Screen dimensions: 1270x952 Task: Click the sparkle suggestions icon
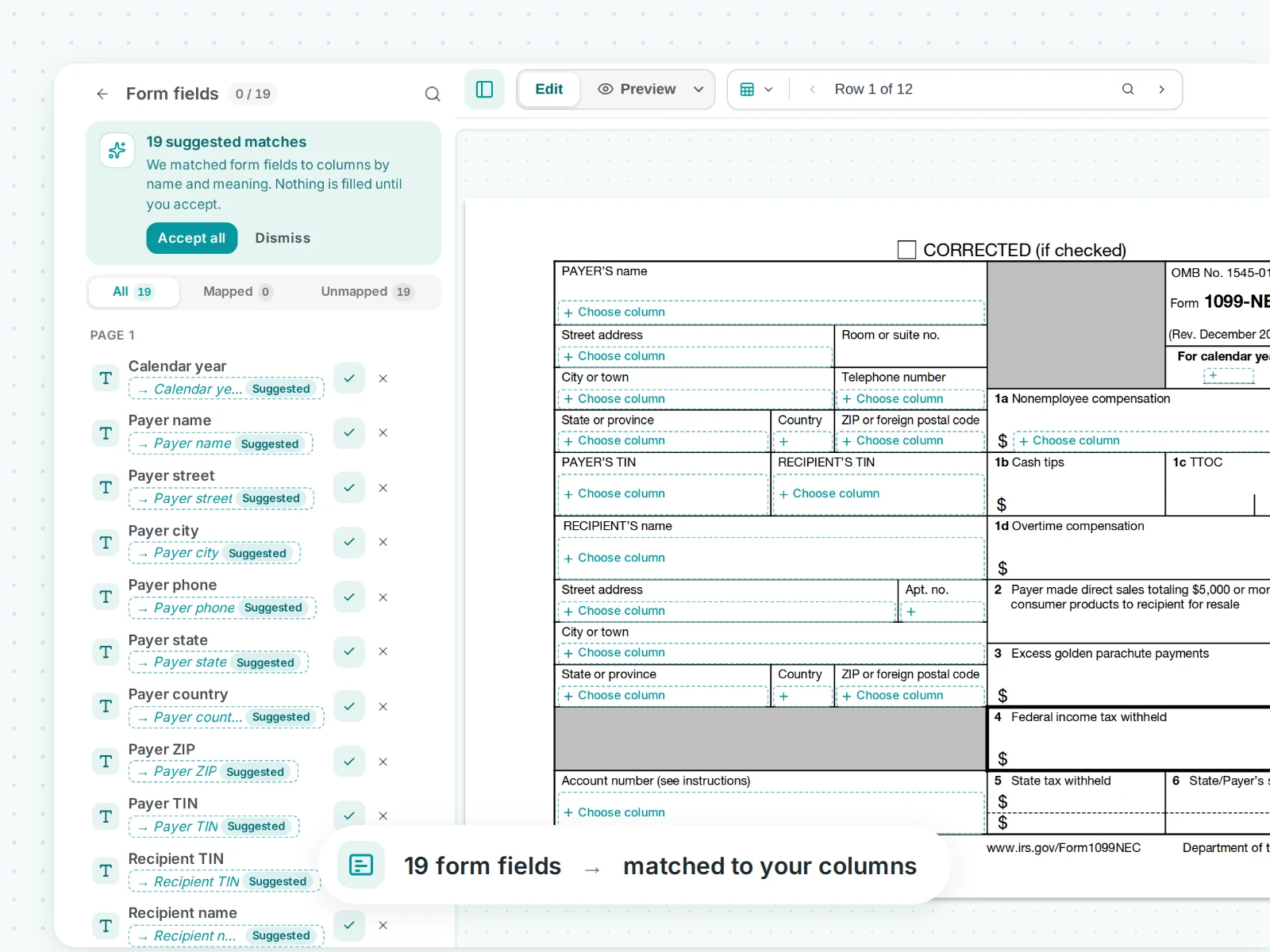click(117, 150)
